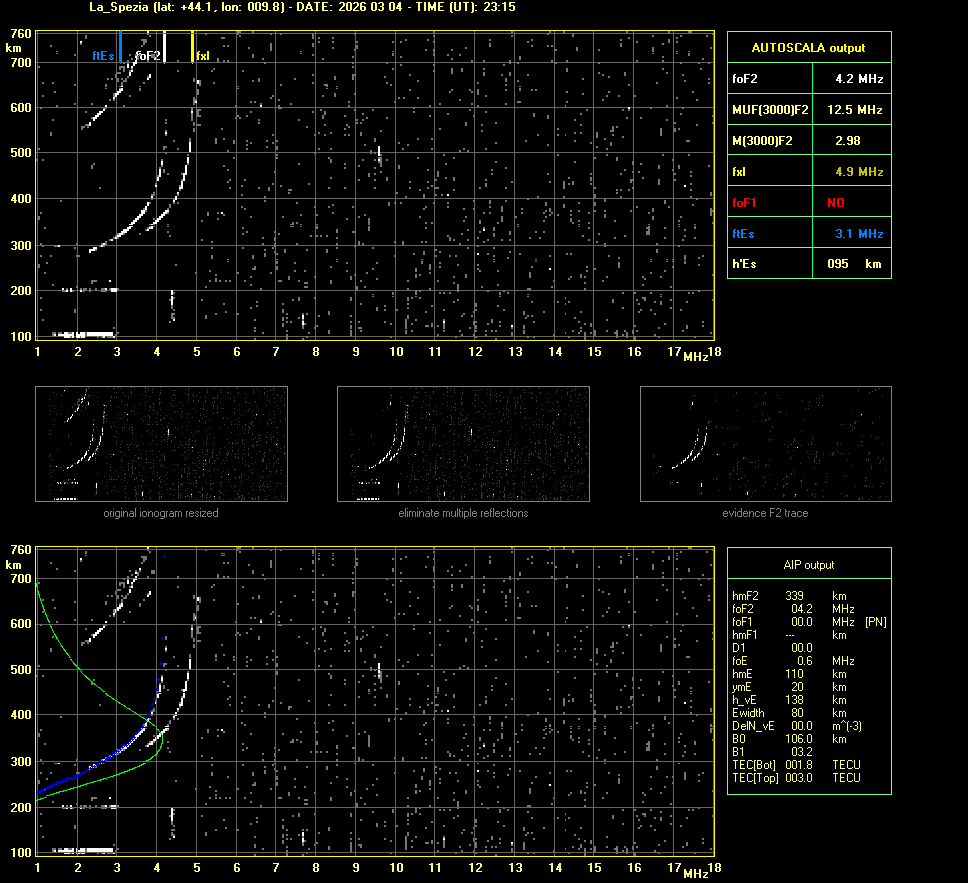This screenshot has width=968, height=883.
Task: Select the blue ftEs 3.1 MHz row
Action: [x=808, y=233]
